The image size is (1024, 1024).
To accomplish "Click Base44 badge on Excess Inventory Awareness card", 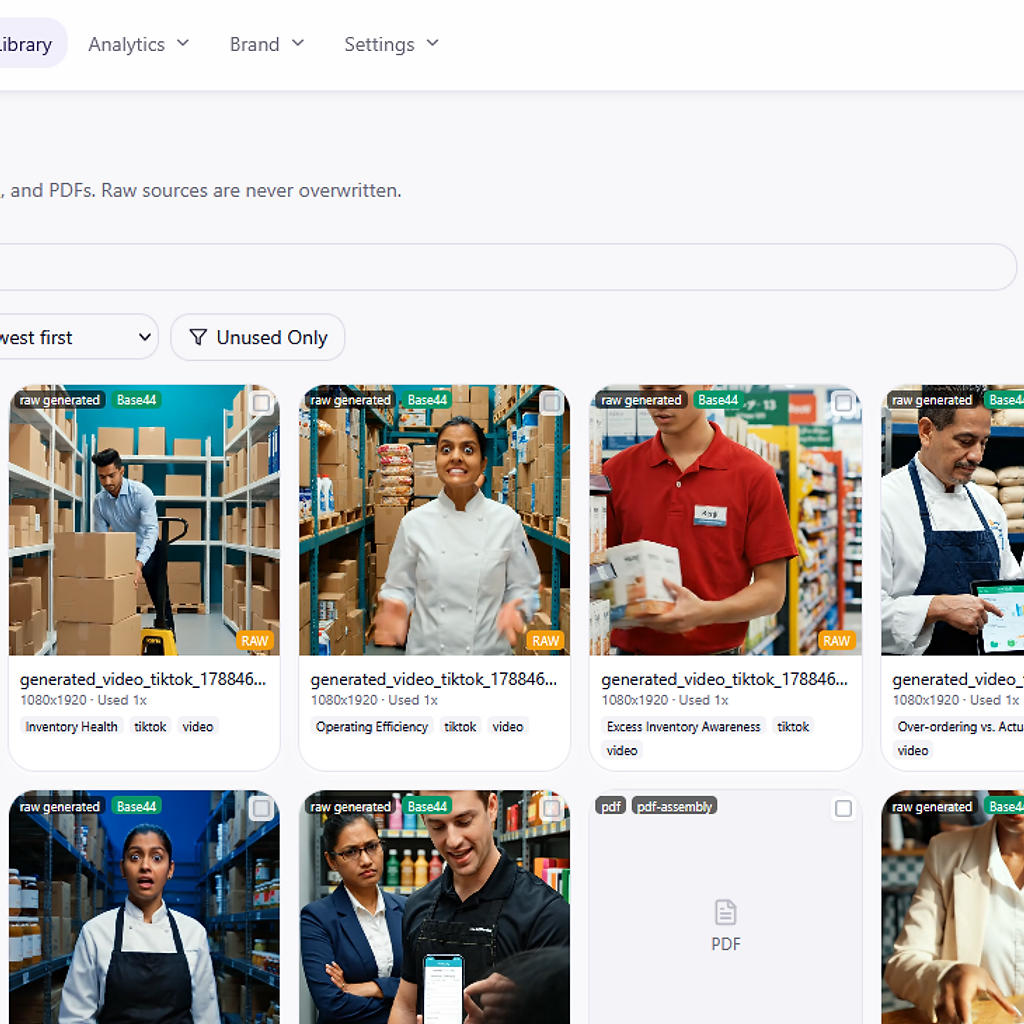I will tap(718, 400).
